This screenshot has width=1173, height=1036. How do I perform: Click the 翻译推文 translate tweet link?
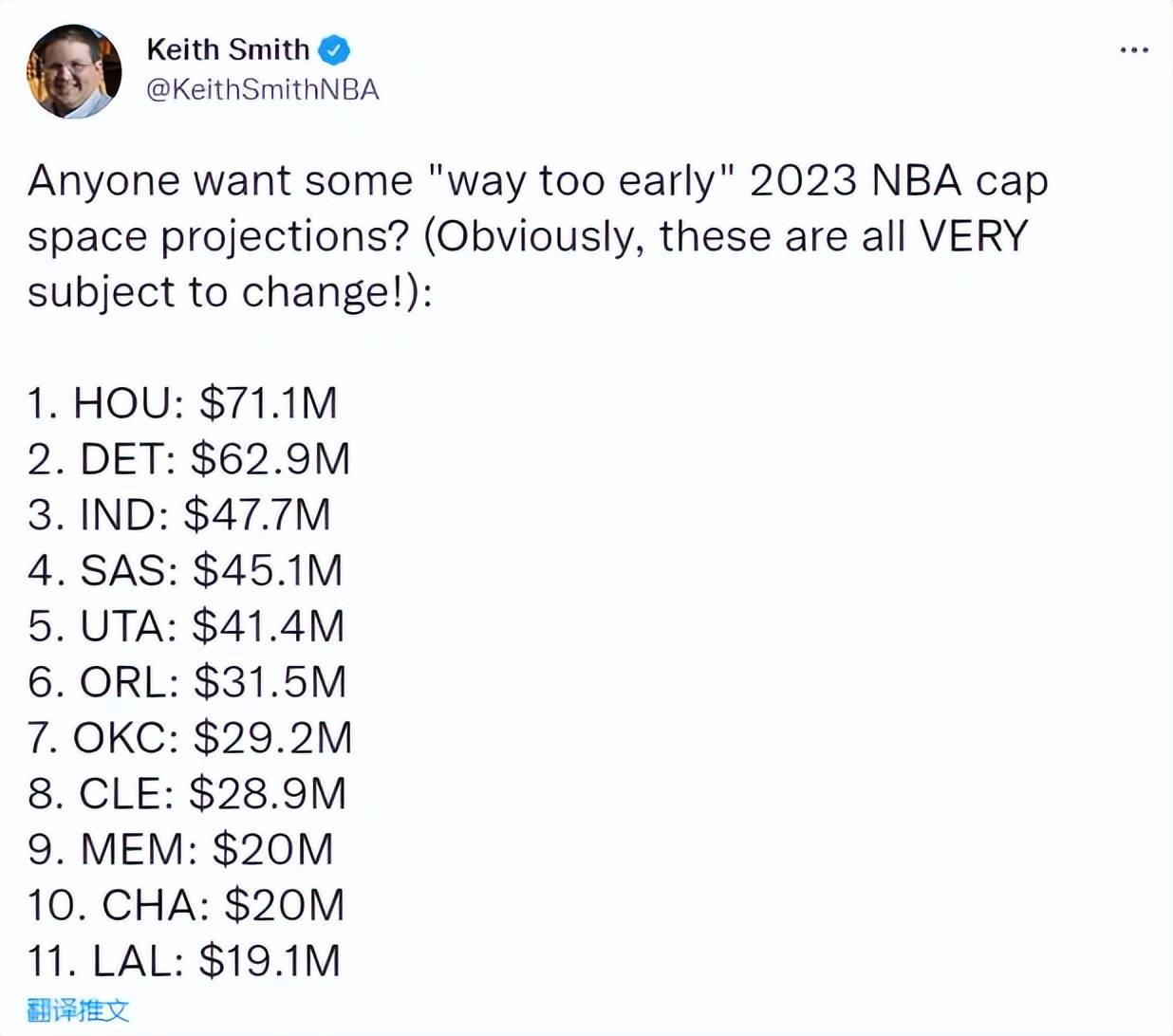coord(78,1009)
